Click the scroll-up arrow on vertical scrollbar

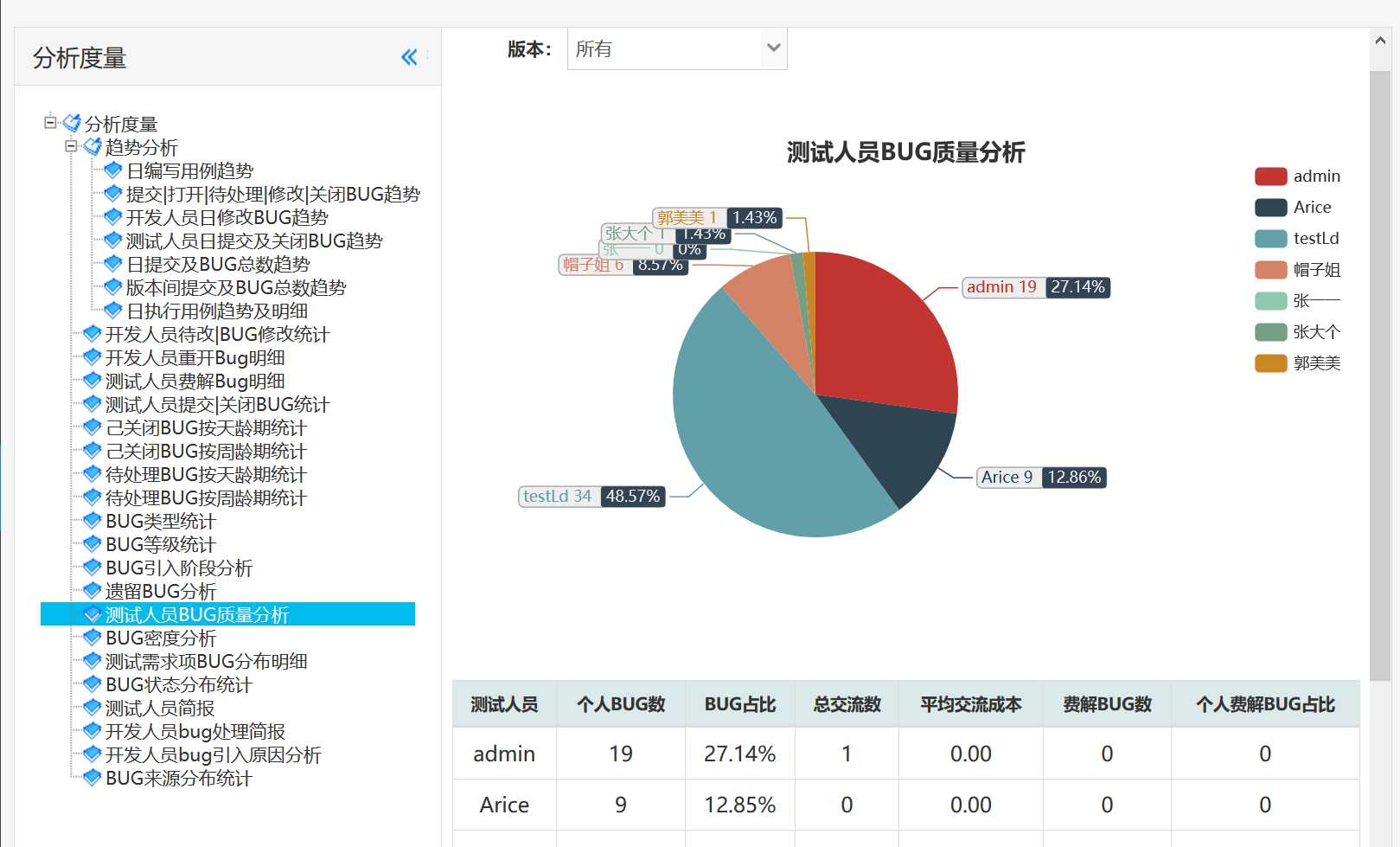pyautogui.click(x=1380, y=41)
